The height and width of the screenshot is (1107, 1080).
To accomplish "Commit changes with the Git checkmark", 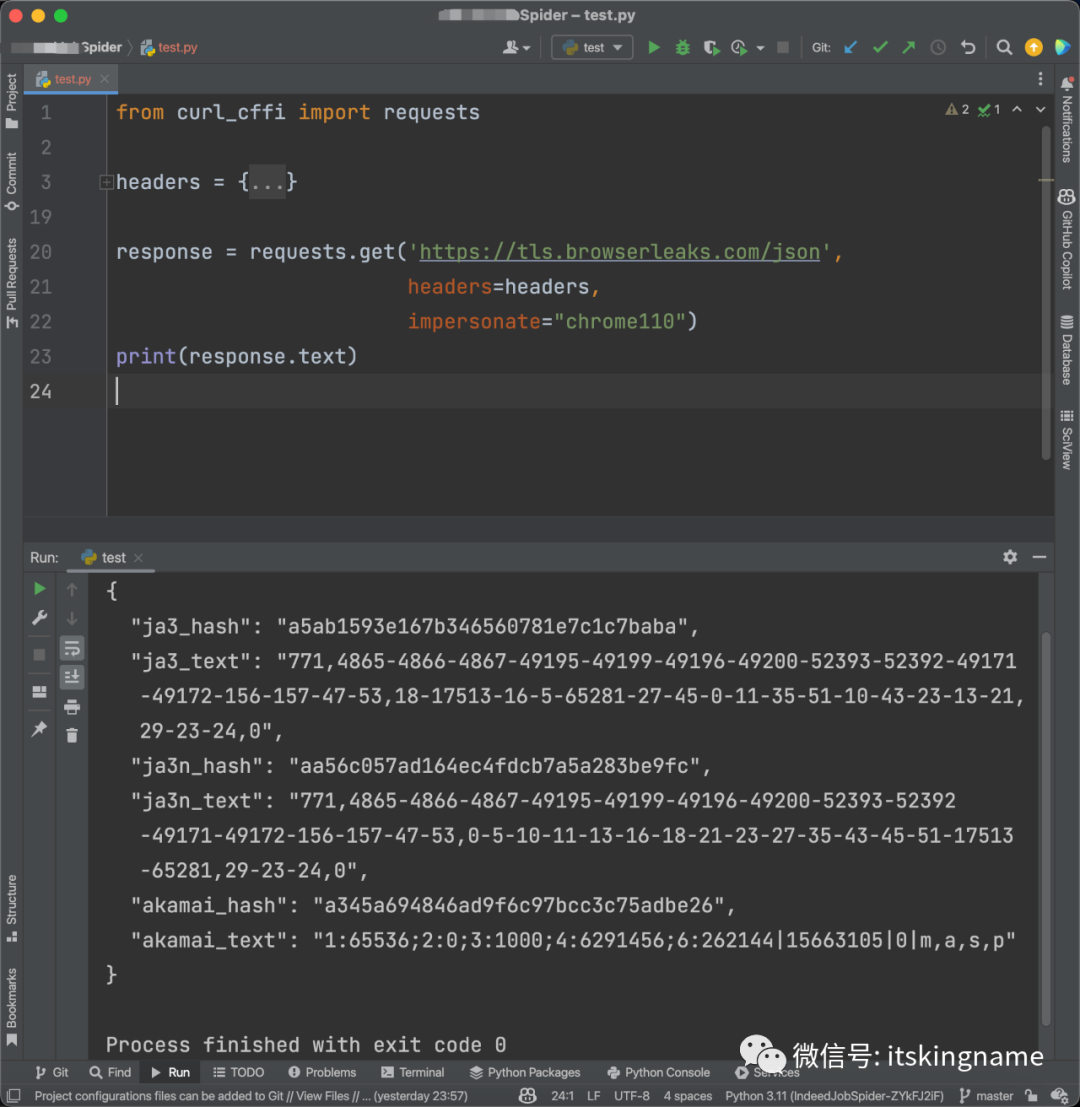I will coord(880,47).
